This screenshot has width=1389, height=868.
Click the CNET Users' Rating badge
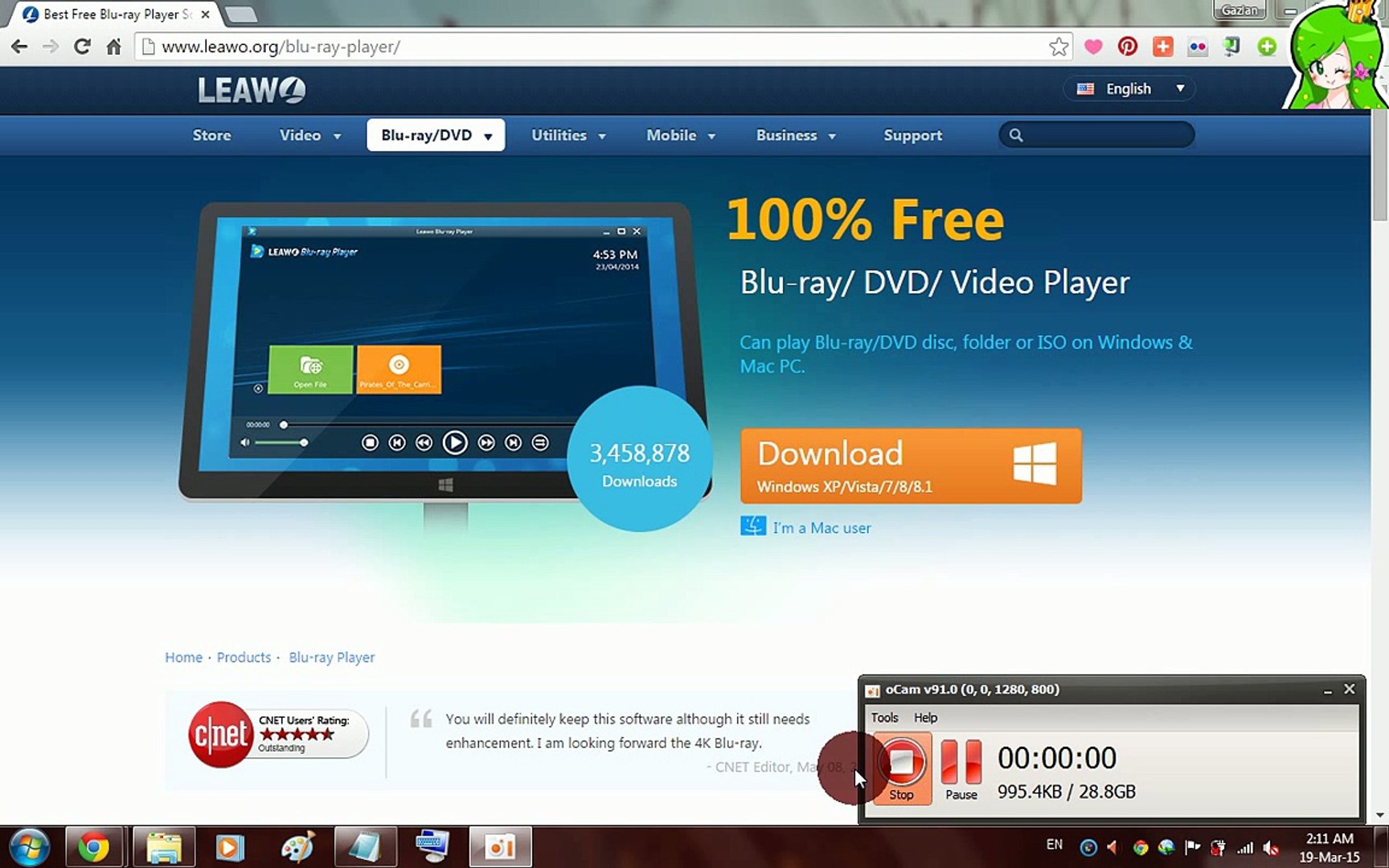pyautogui.click(x=278, y=734)
